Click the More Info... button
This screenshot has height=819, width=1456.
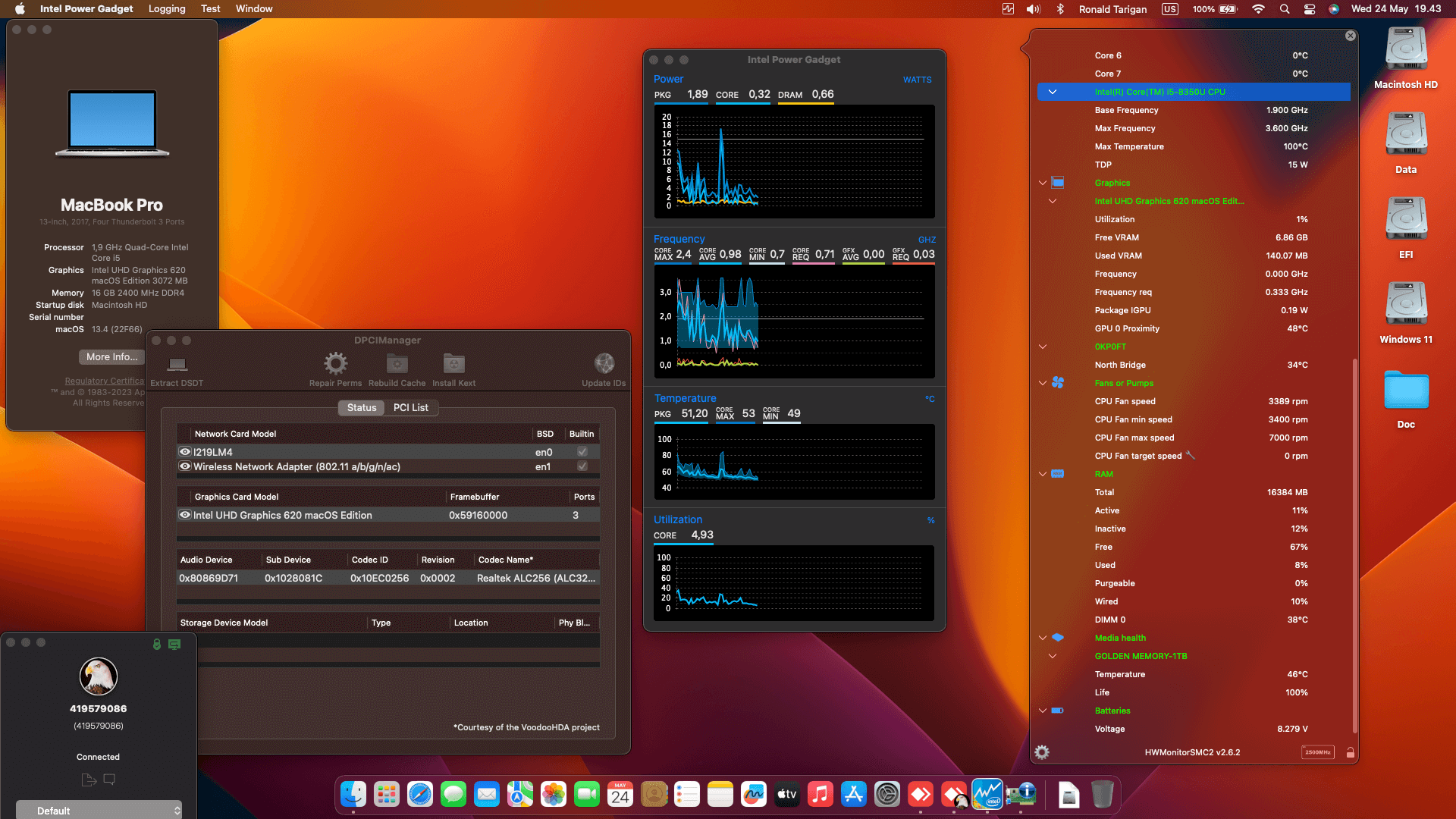coord(111,357)
